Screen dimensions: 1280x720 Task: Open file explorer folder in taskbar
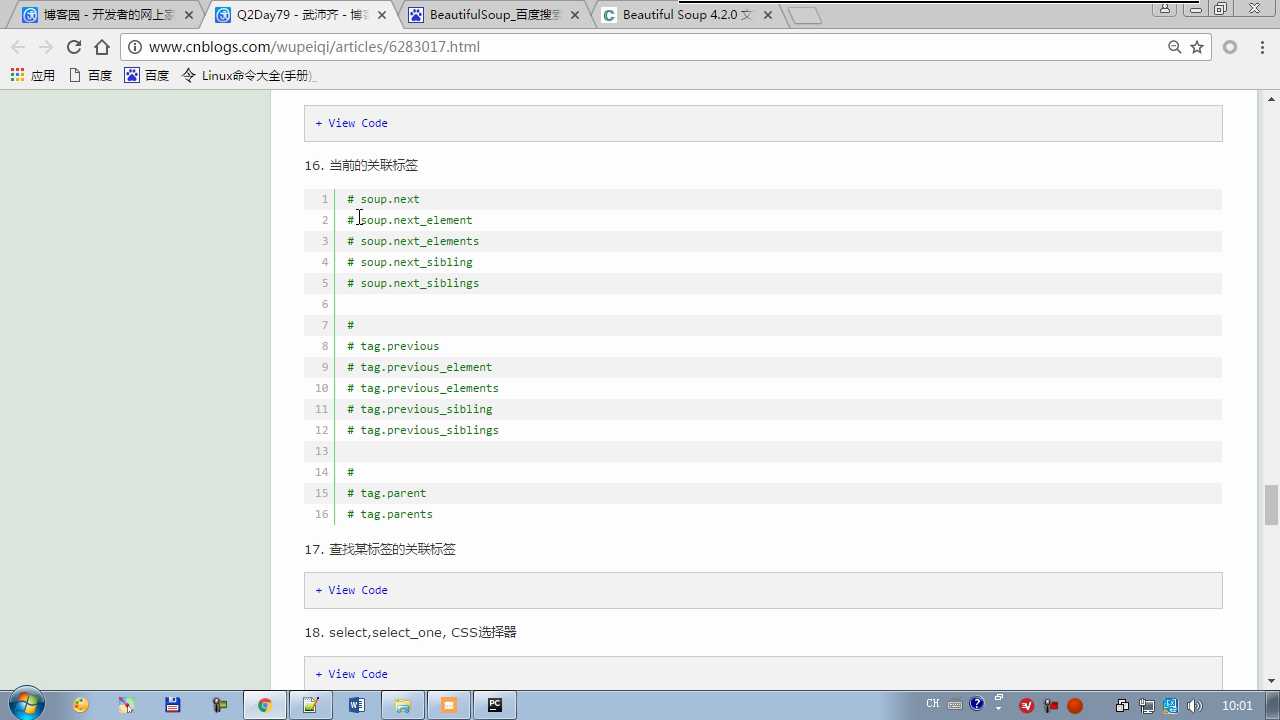click(402, 705)
